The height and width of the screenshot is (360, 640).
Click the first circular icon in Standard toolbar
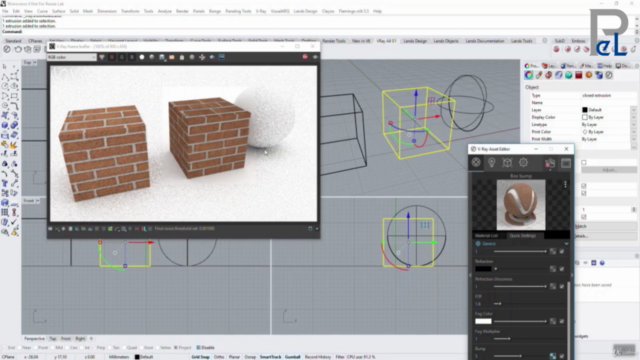pos(7,49)
